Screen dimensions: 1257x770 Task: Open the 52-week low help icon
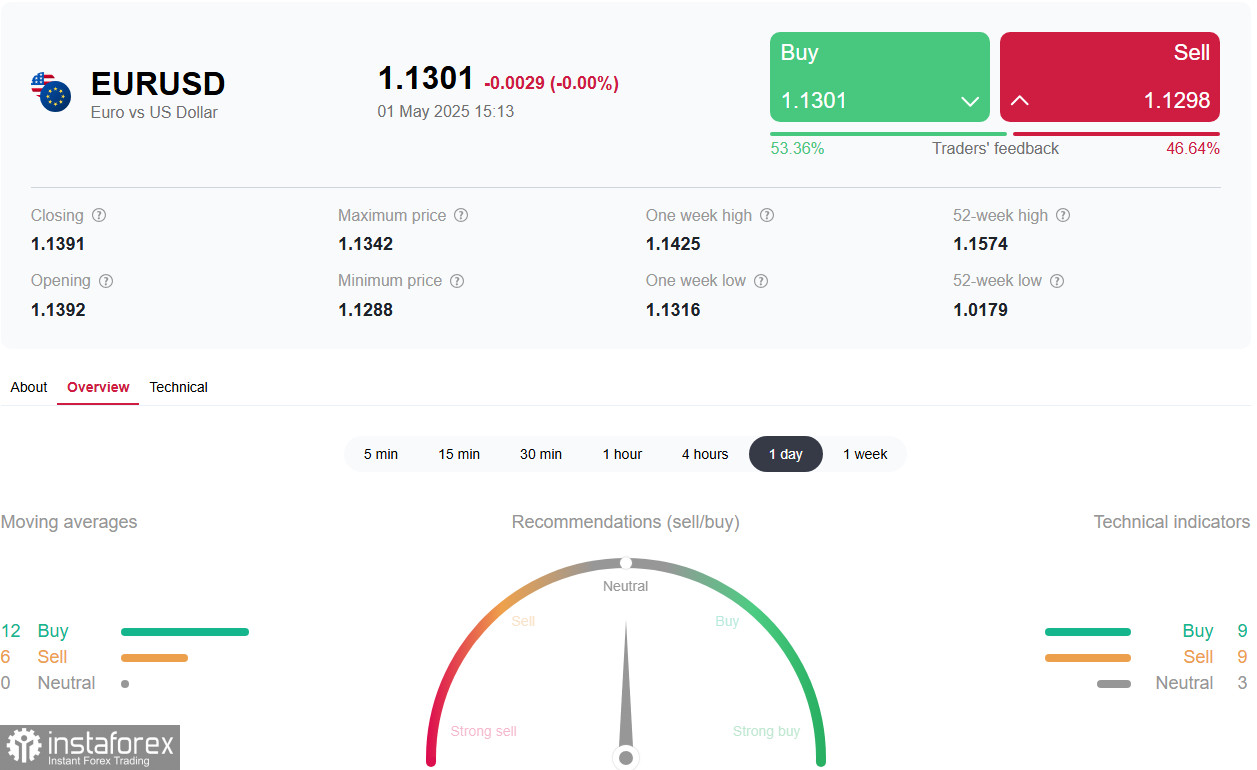pos(1057,281)
